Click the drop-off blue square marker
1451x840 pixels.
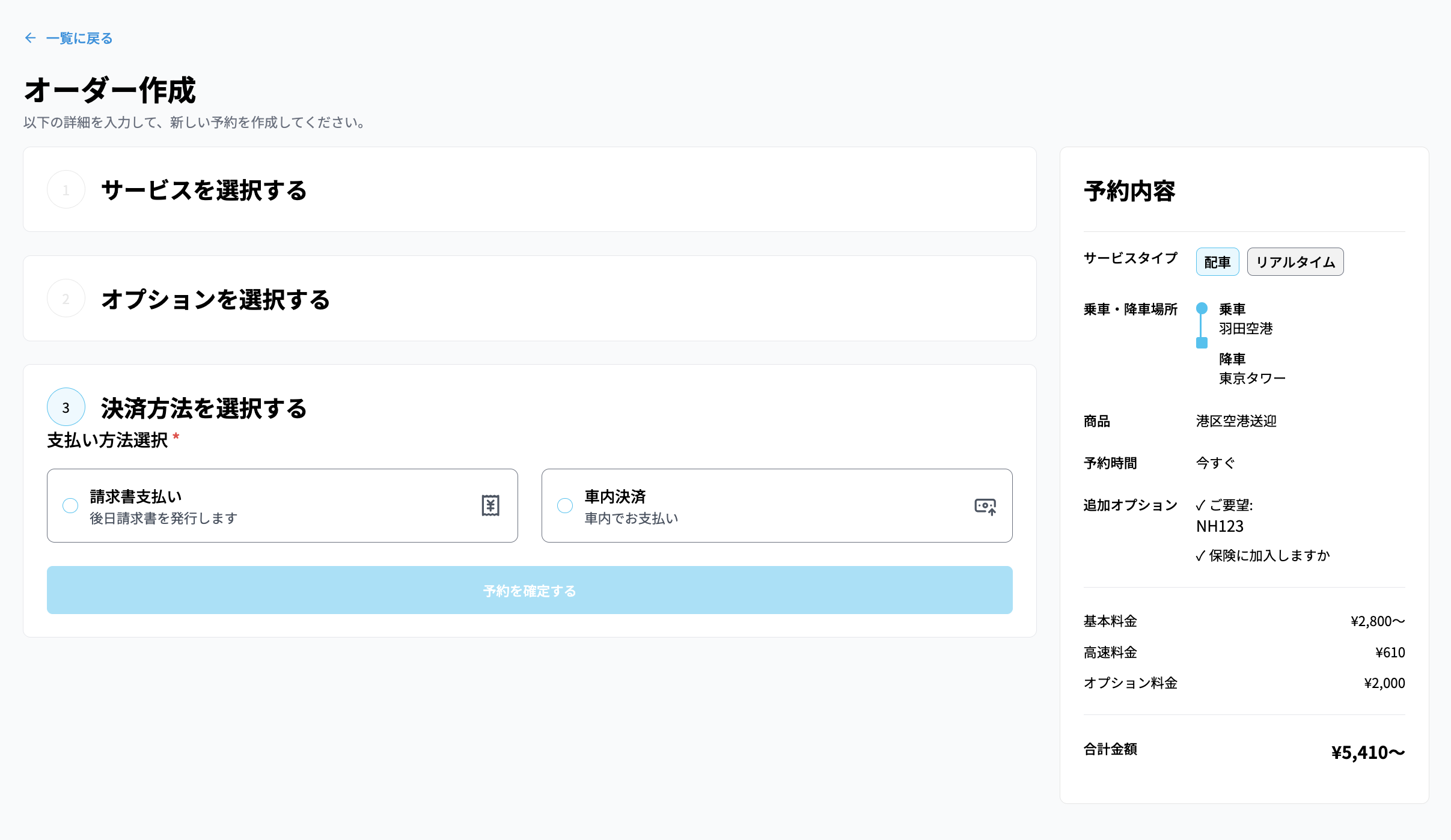click(1202, 343)
